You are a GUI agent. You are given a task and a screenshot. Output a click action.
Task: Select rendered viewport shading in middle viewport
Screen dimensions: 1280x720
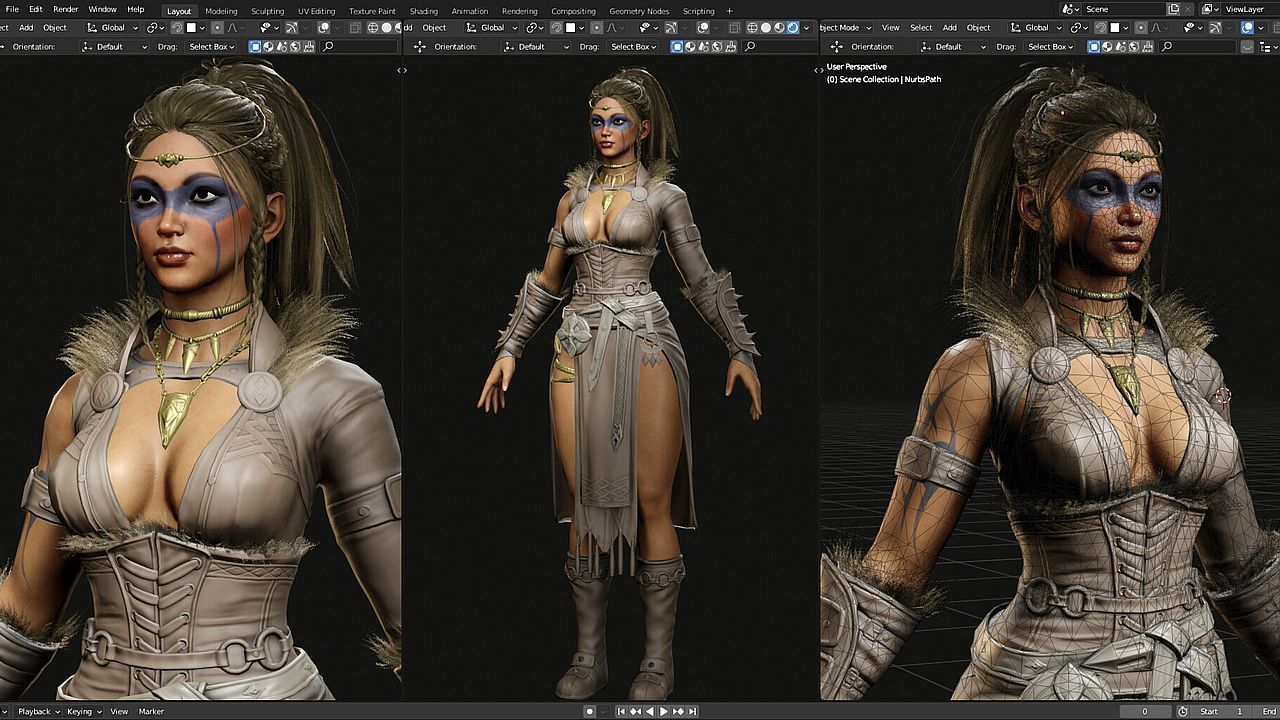click(x=793, y=28)
